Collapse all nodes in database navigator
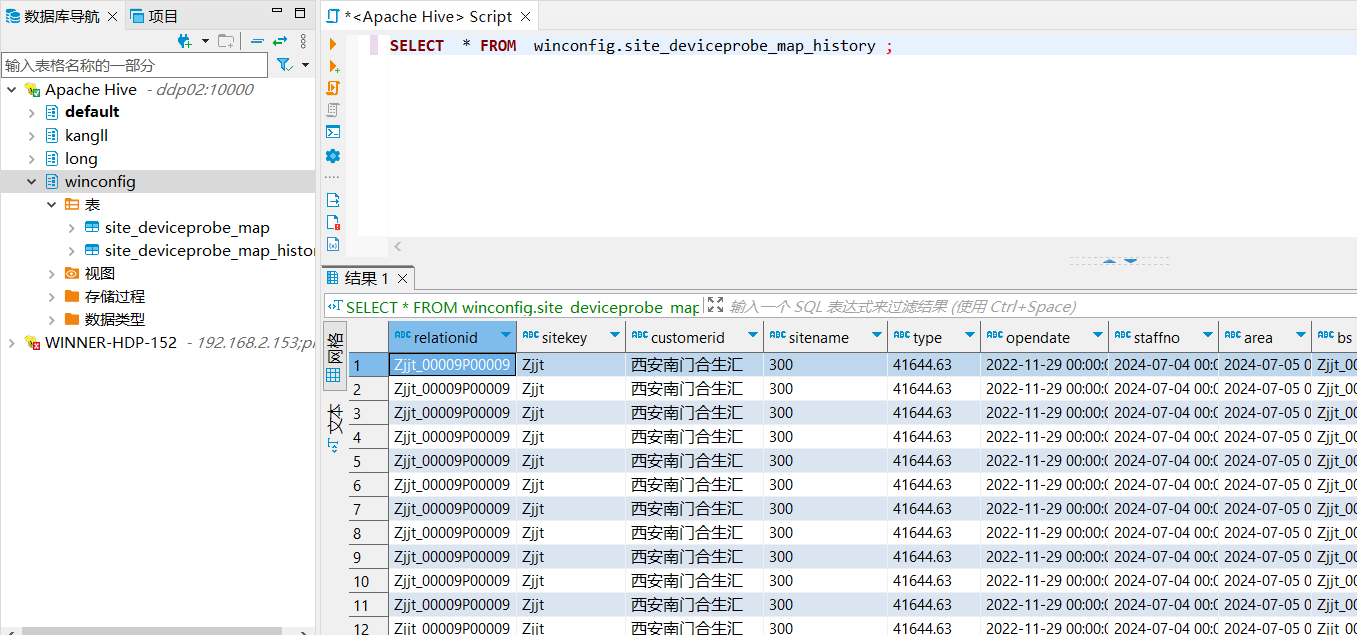This screenshot has width=1357, height=635. point(257,41)
